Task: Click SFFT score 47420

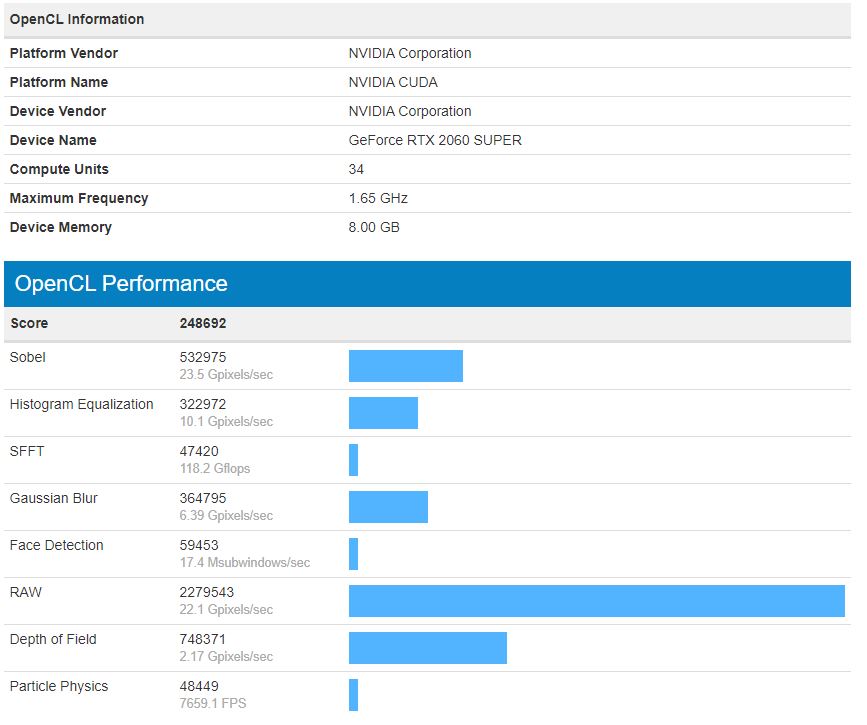Action: coord(199,451)
